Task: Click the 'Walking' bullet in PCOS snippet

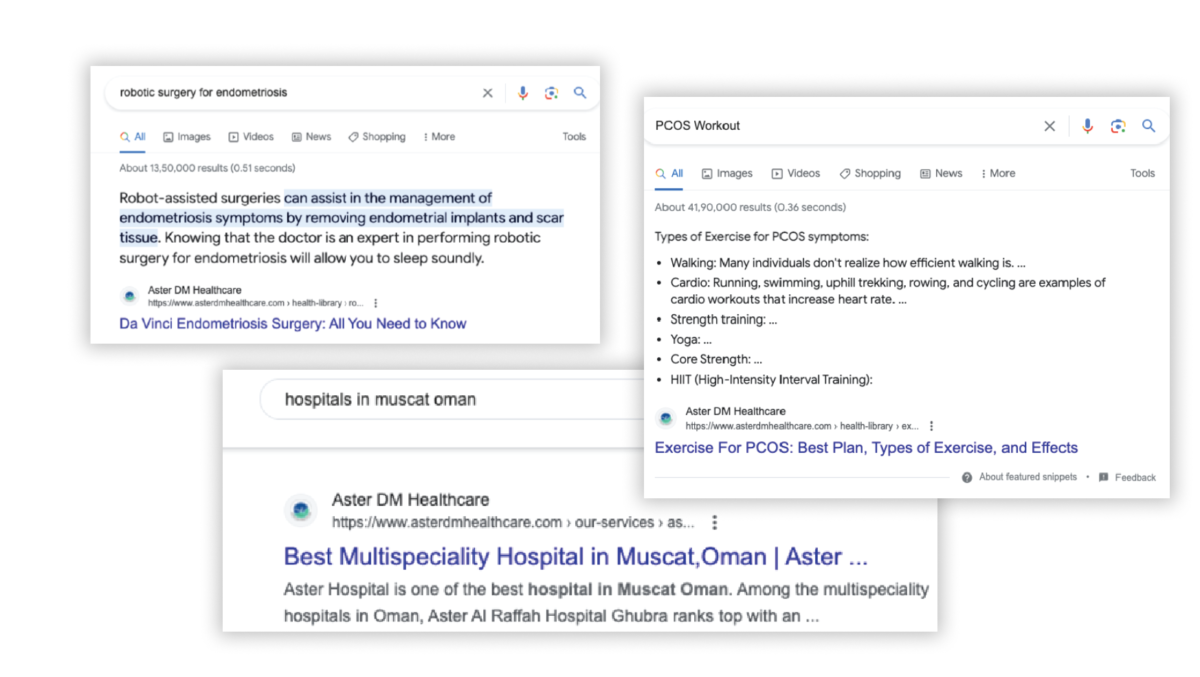Action: pos(848,263)
